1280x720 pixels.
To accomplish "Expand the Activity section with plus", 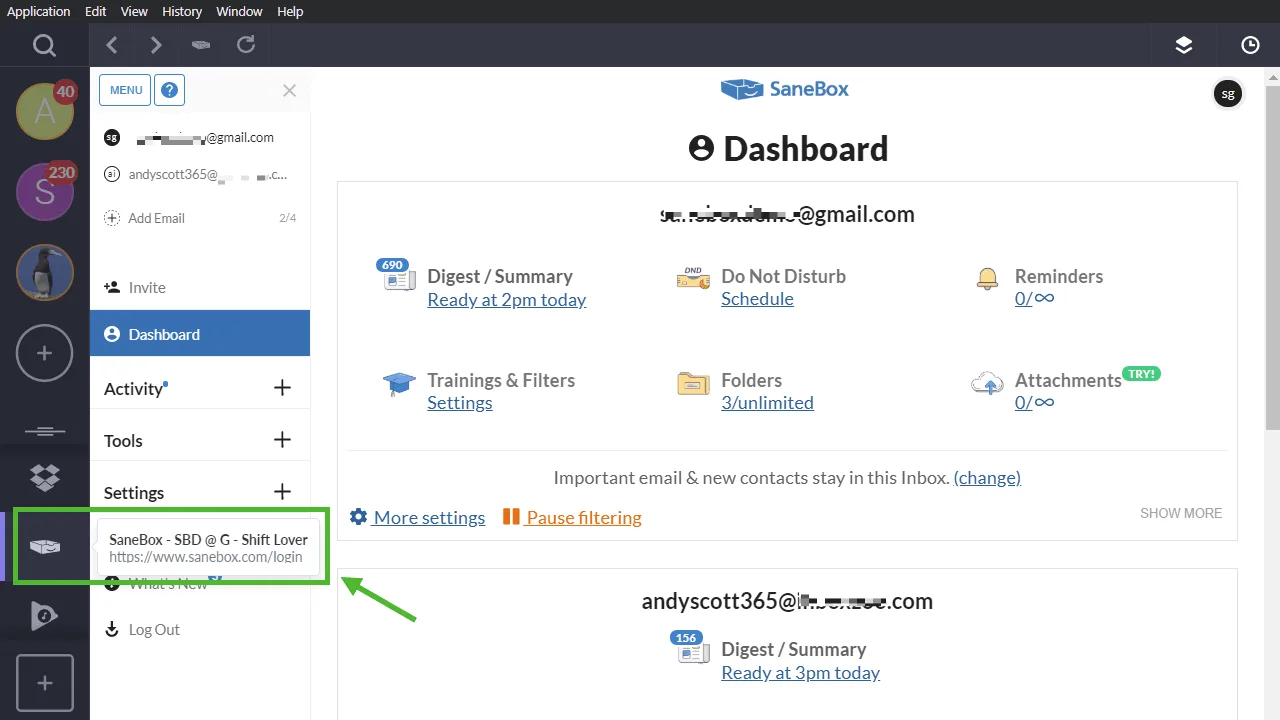I will [x=282, y=388].
